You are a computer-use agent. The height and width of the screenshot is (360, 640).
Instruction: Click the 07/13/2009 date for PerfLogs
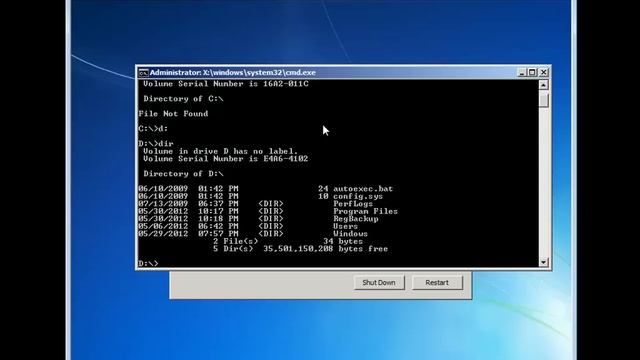[x=163, y=204]
